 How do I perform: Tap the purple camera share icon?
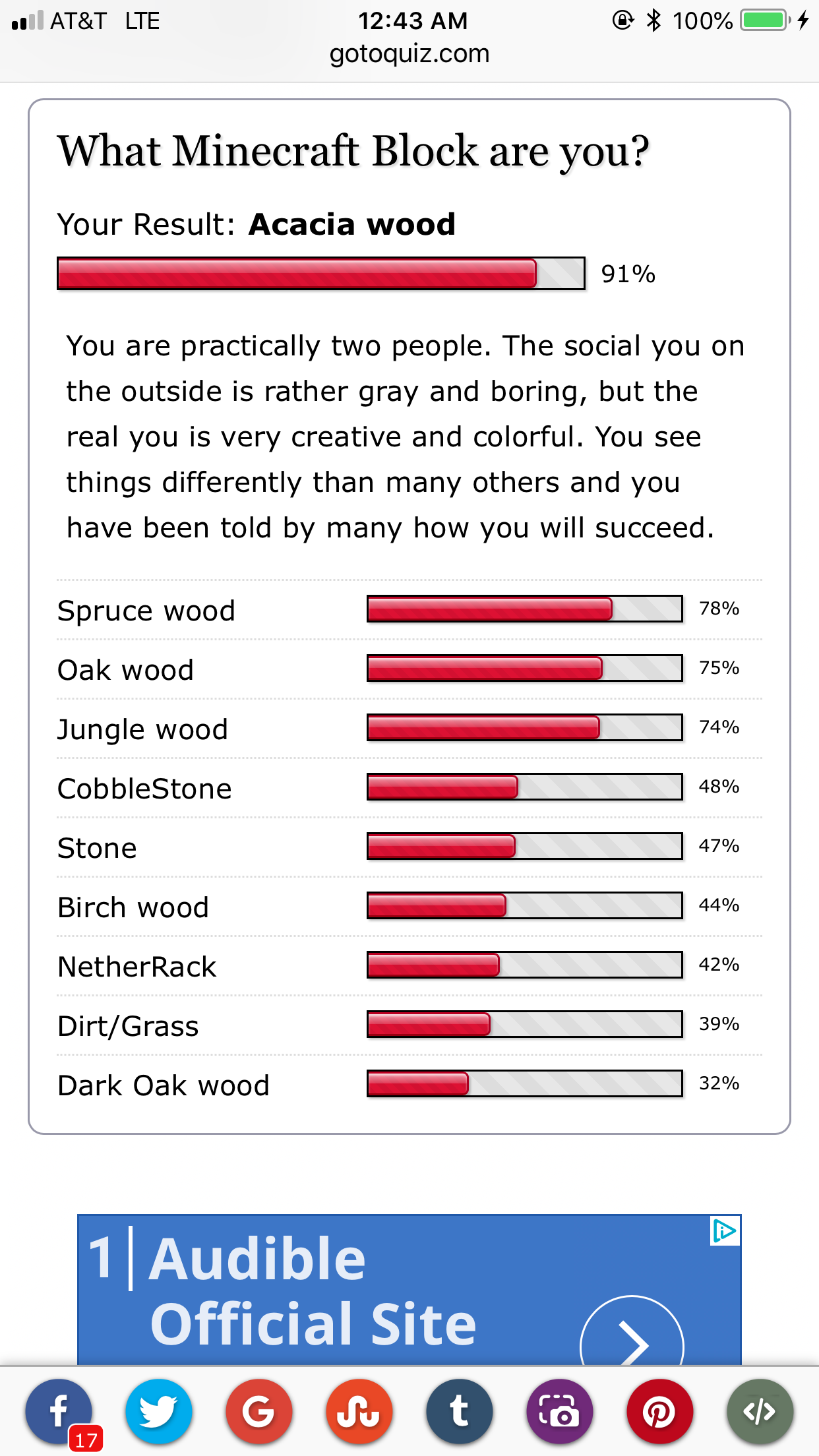tap(560, 1412)
